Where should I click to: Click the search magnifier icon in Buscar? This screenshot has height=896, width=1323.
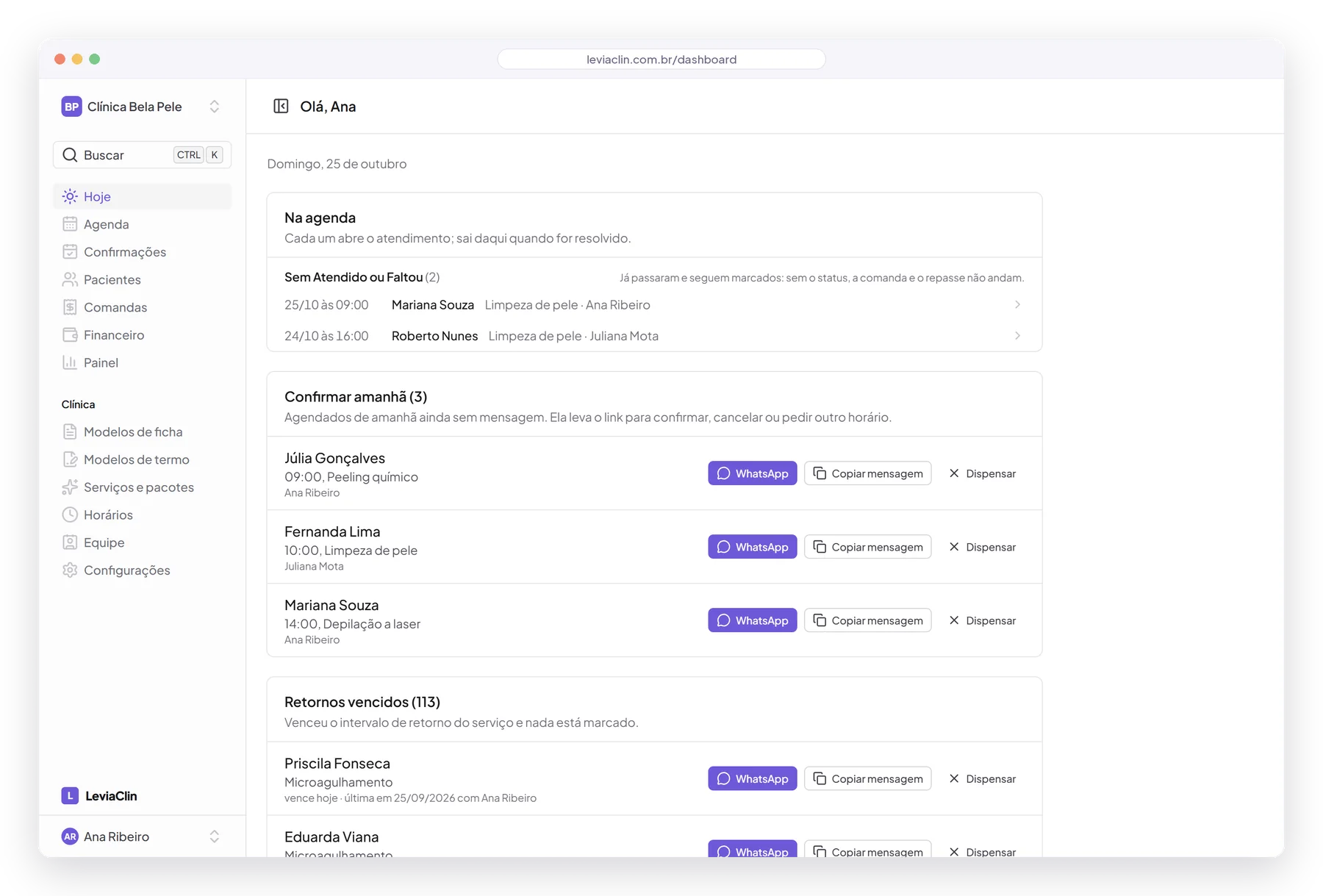coord(70,155)
